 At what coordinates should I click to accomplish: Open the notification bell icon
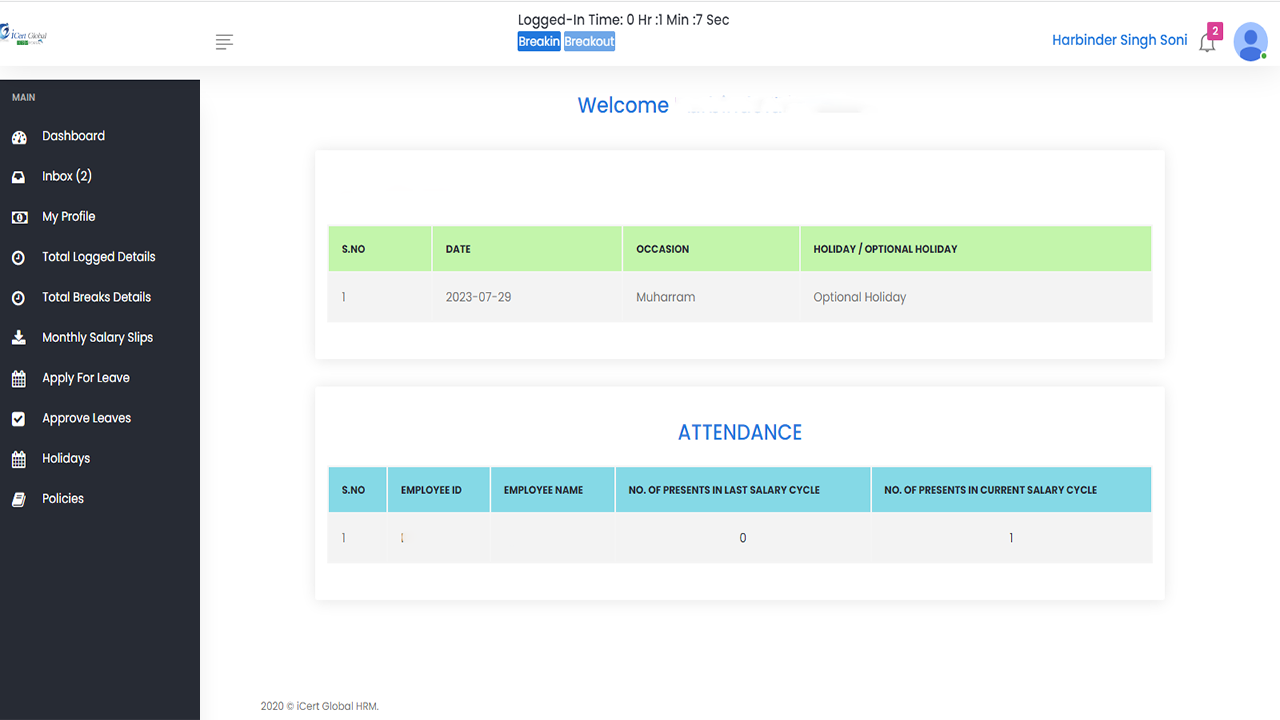click(1207, 44)
